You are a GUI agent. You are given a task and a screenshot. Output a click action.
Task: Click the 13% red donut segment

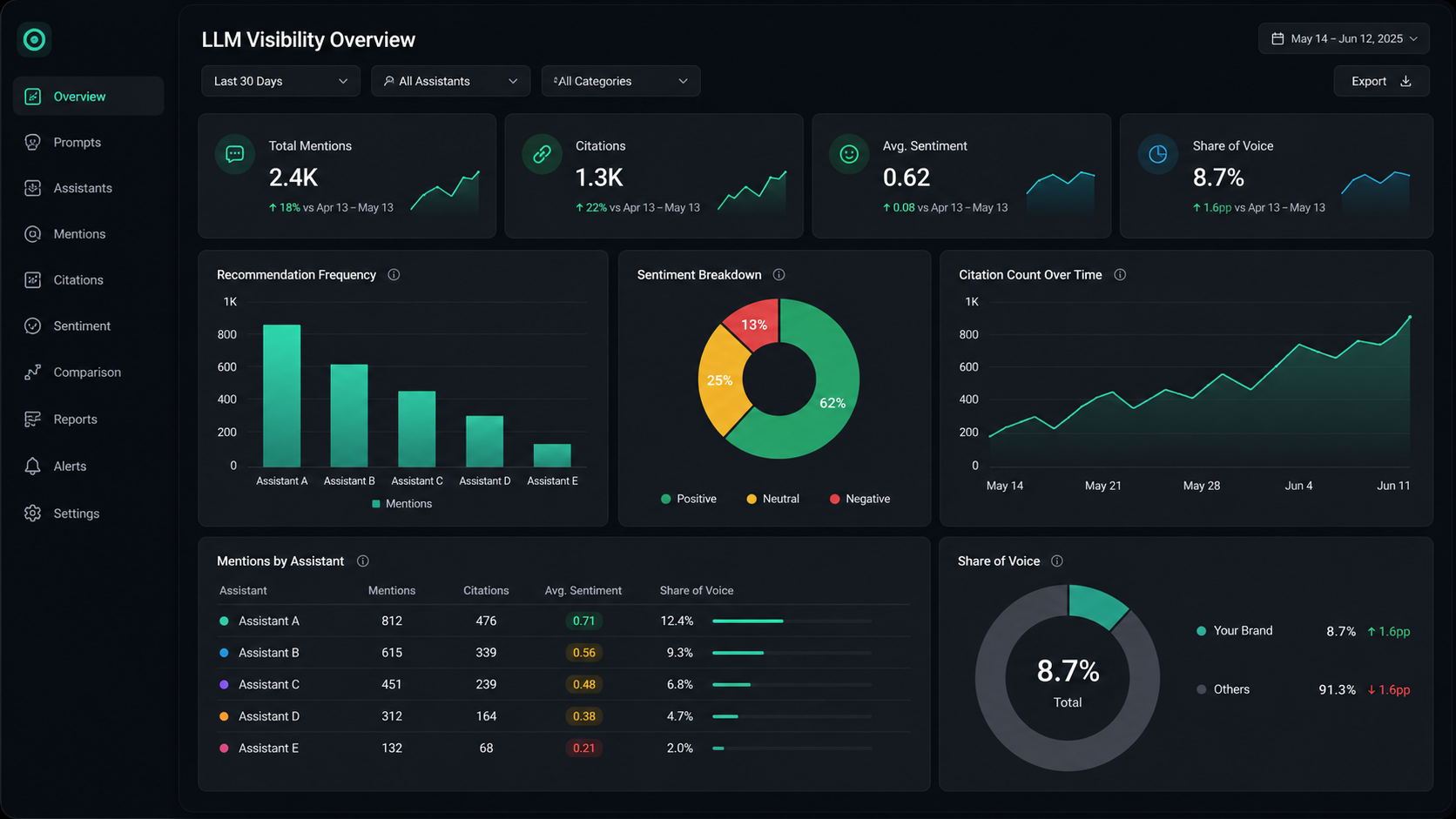754,325
